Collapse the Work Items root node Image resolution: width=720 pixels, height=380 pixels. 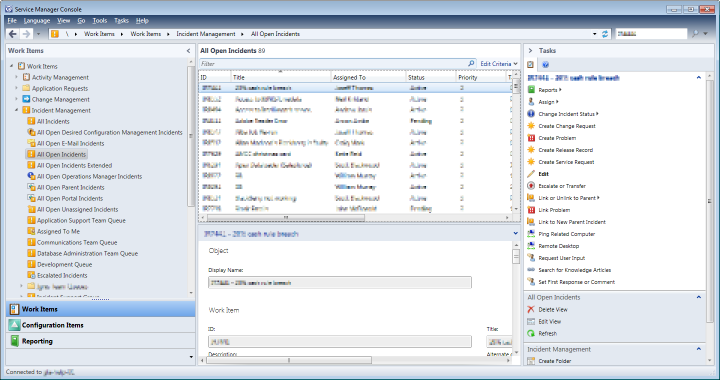click(11, 66)
